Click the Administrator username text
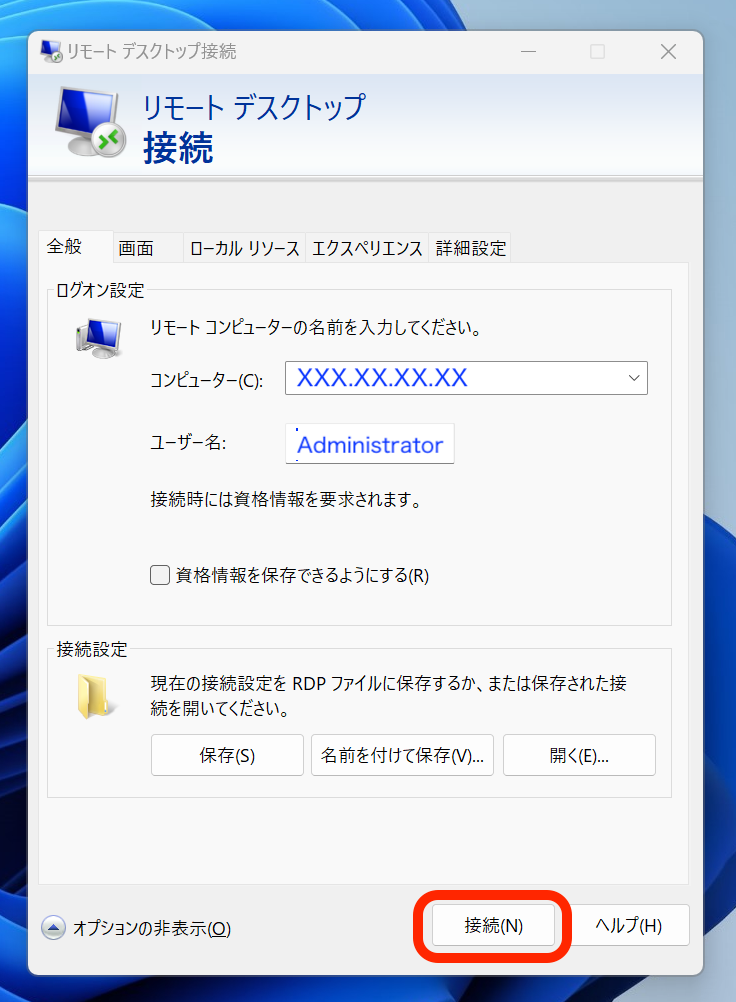This screenshot has width=736, height=1002. (x=370, y=445)
